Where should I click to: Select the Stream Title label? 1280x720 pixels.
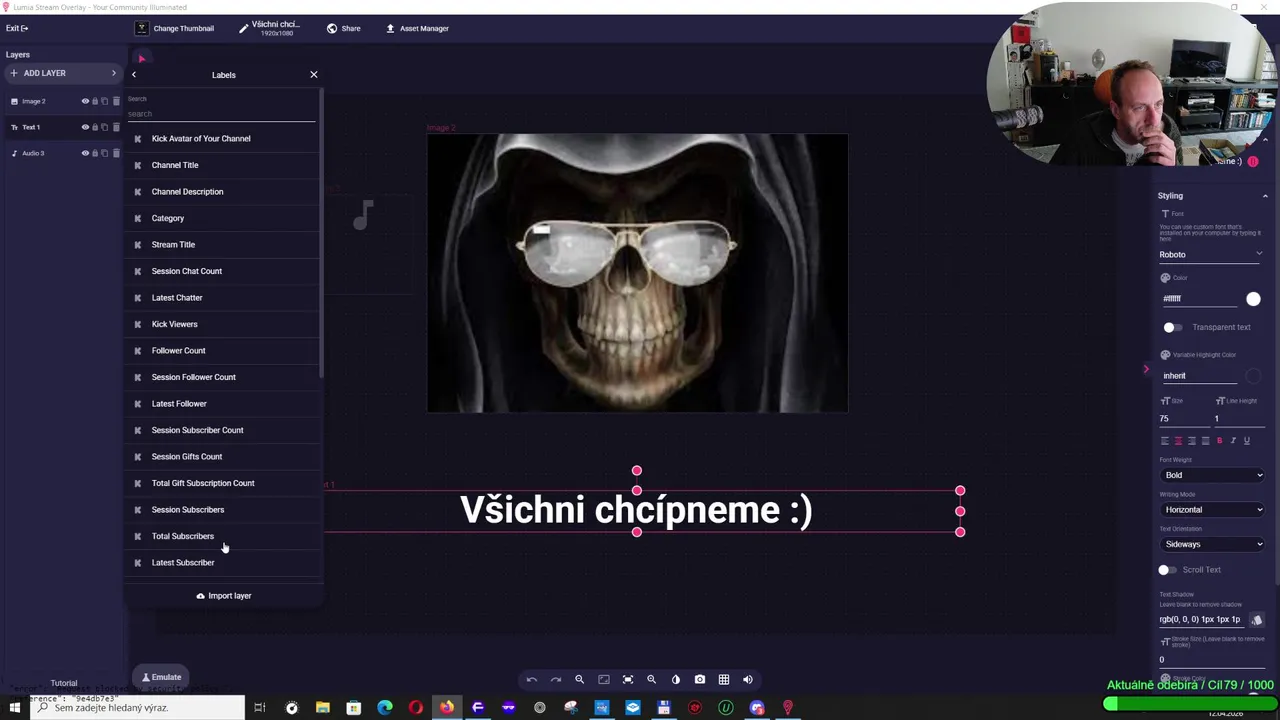click(222, 245)
